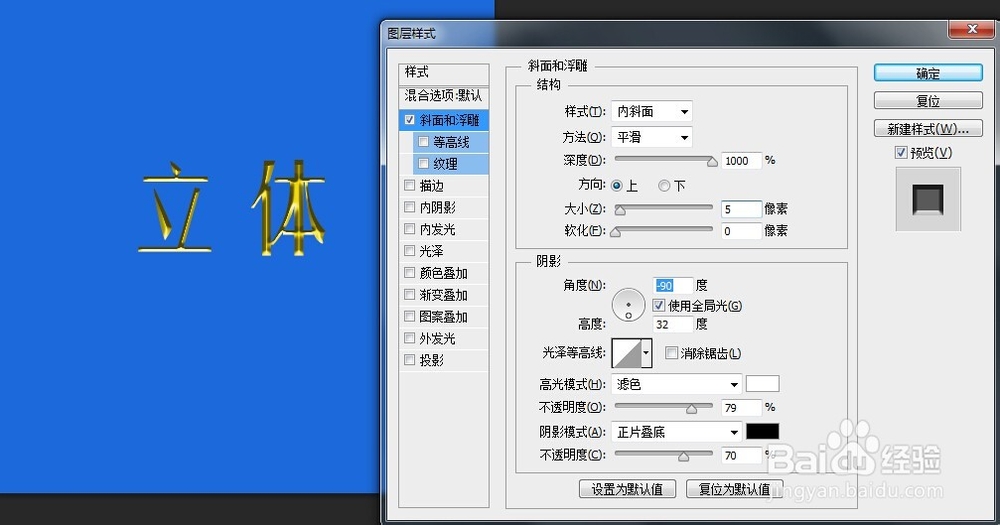Viewport: 1000px width, 525px height.
Task: Click the 高度 value field 32
Action: pos(673,324)
